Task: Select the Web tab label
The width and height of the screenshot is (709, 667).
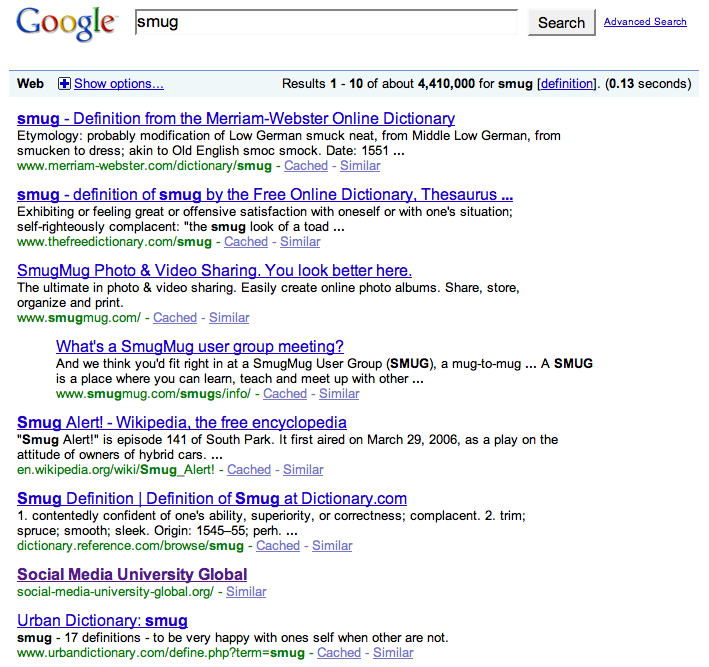Action: (31, 84)
